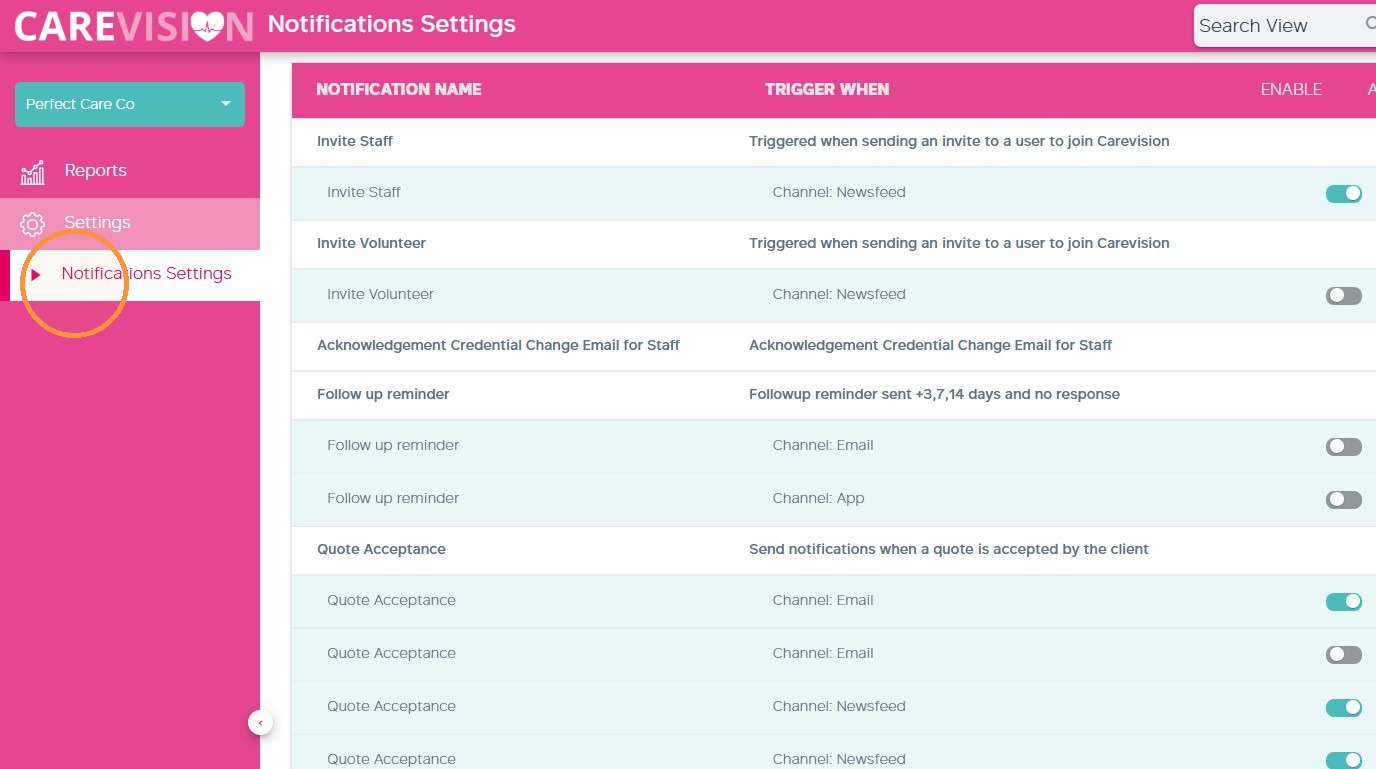
Task: Click the Enable column header
Action: point(1291,89)
